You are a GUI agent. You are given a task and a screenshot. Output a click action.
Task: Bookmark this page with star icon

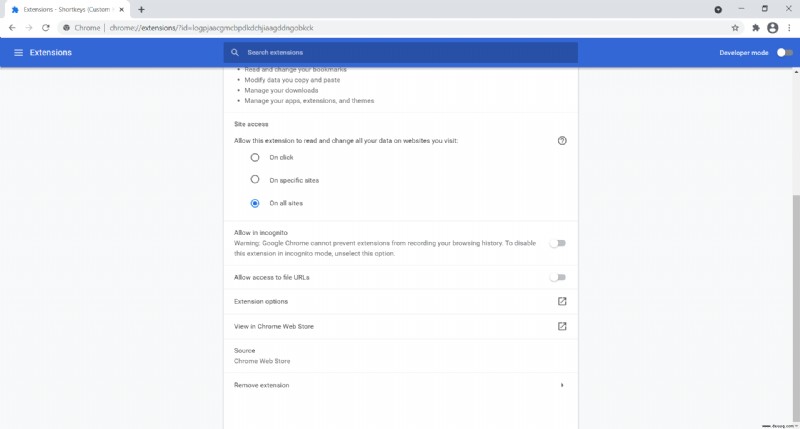(735, 28)
